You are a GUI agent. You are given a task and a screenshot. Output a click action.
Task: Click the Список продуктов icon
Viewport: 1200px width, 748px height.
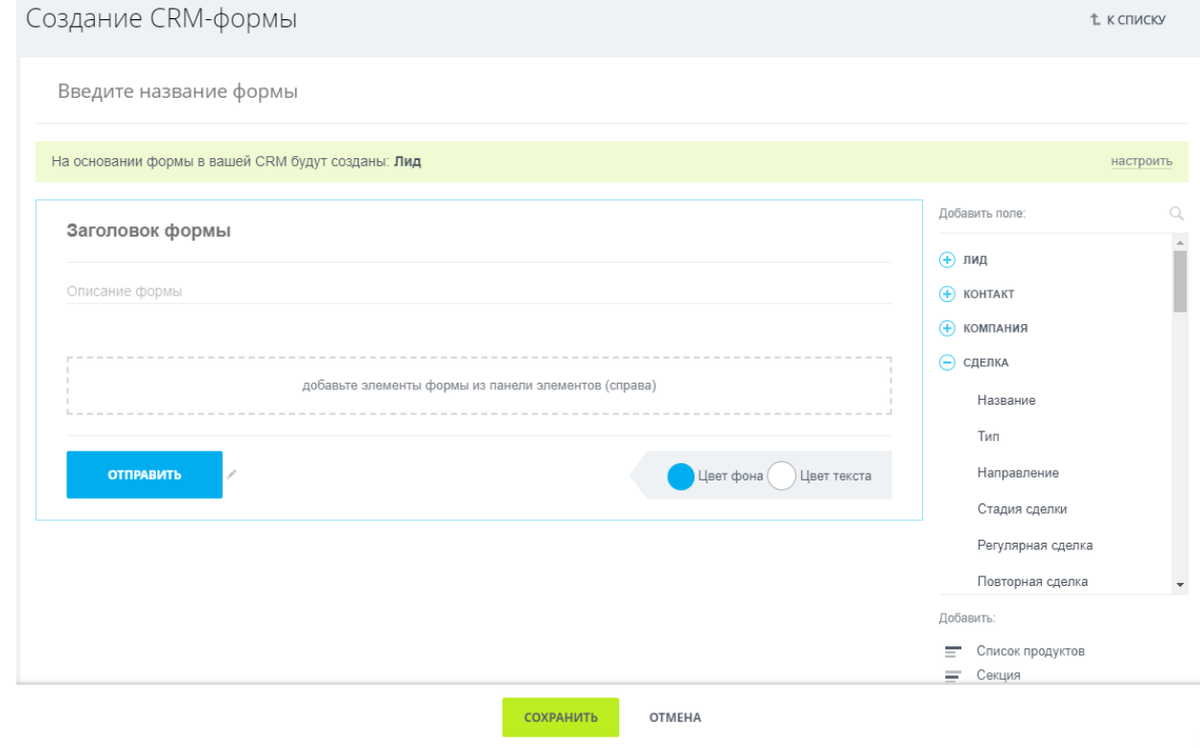[953, 651]
